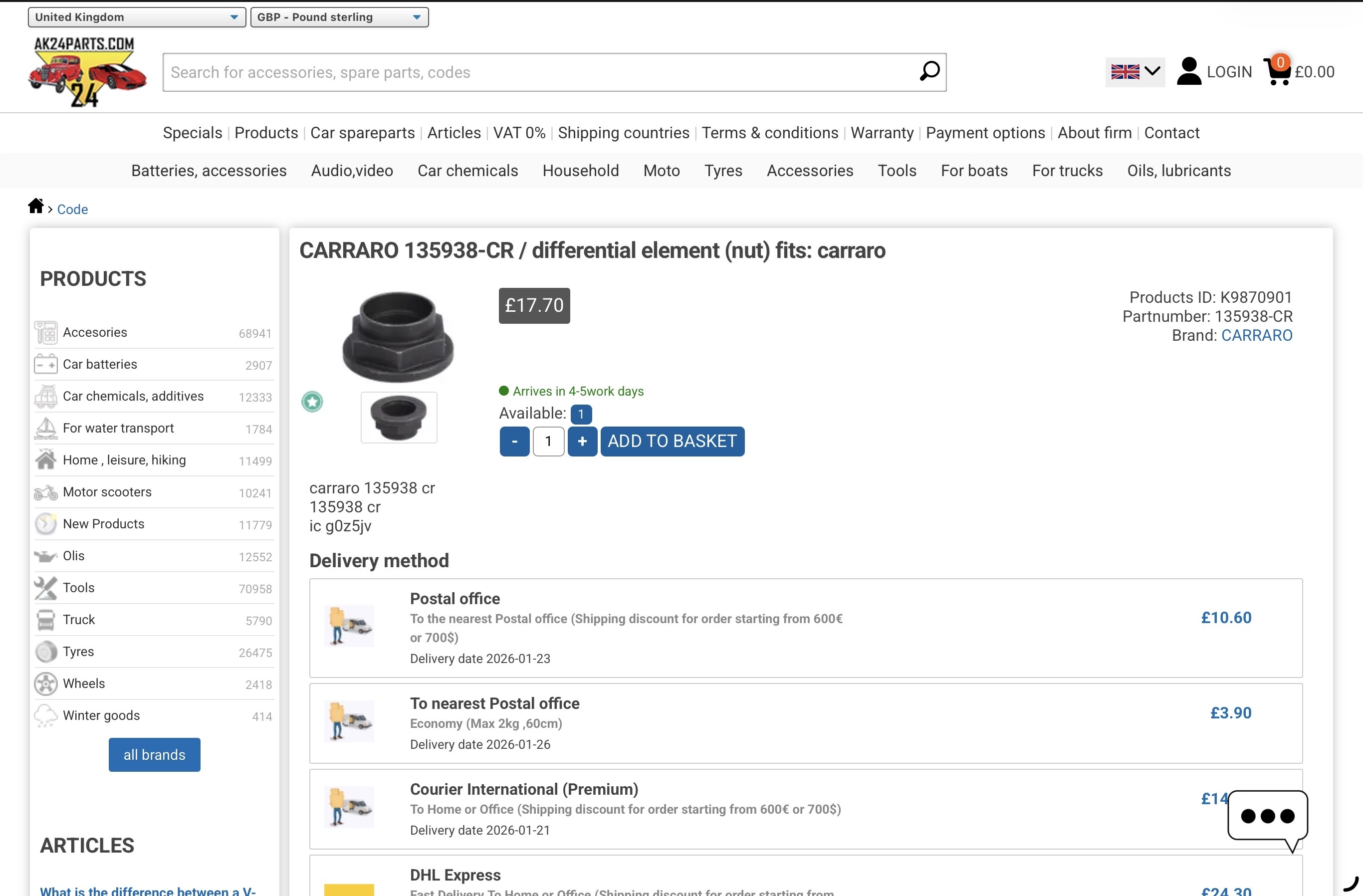The height and width of the screenshot is (896, 1363).
Task: Select second product thumbnail image
Action: [x=399, y=418]
